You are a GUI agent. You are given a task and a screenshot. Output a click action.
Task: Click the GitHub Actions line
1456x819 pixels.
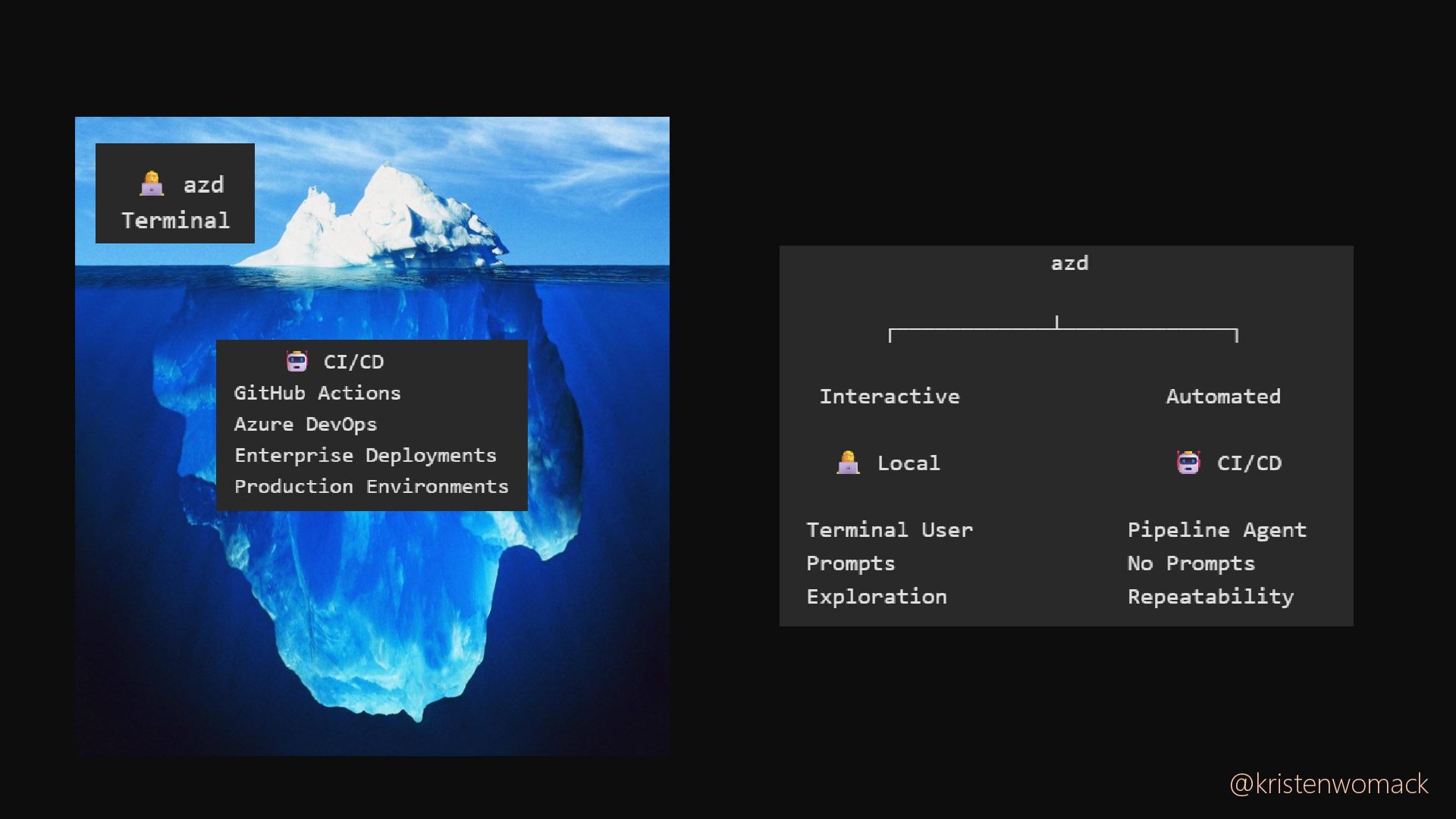(317, 393)
